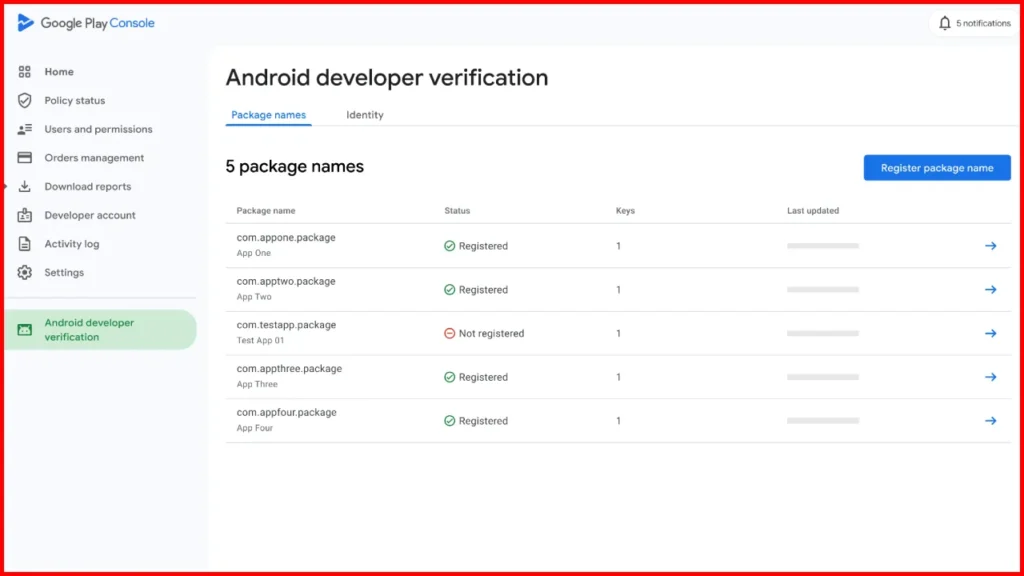This screenshot has height=576, width=1024.
Task: Click the Settings gear icon
Action: (x=25, y=272)
